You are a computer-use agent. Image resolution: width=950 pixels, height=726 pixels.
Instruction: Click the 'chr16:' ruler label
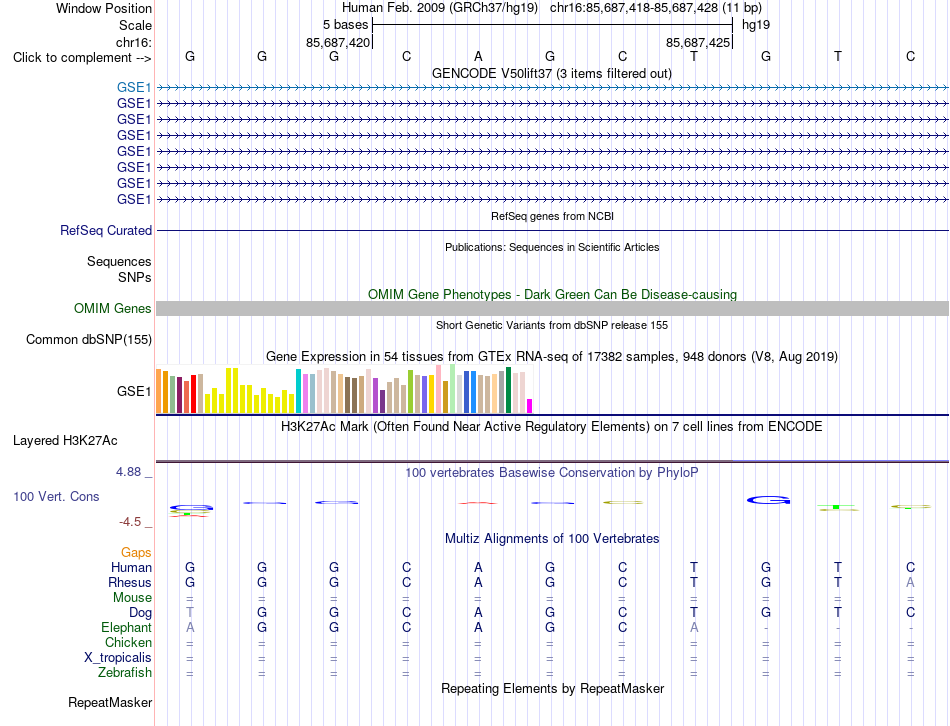[x=133, y=42]
